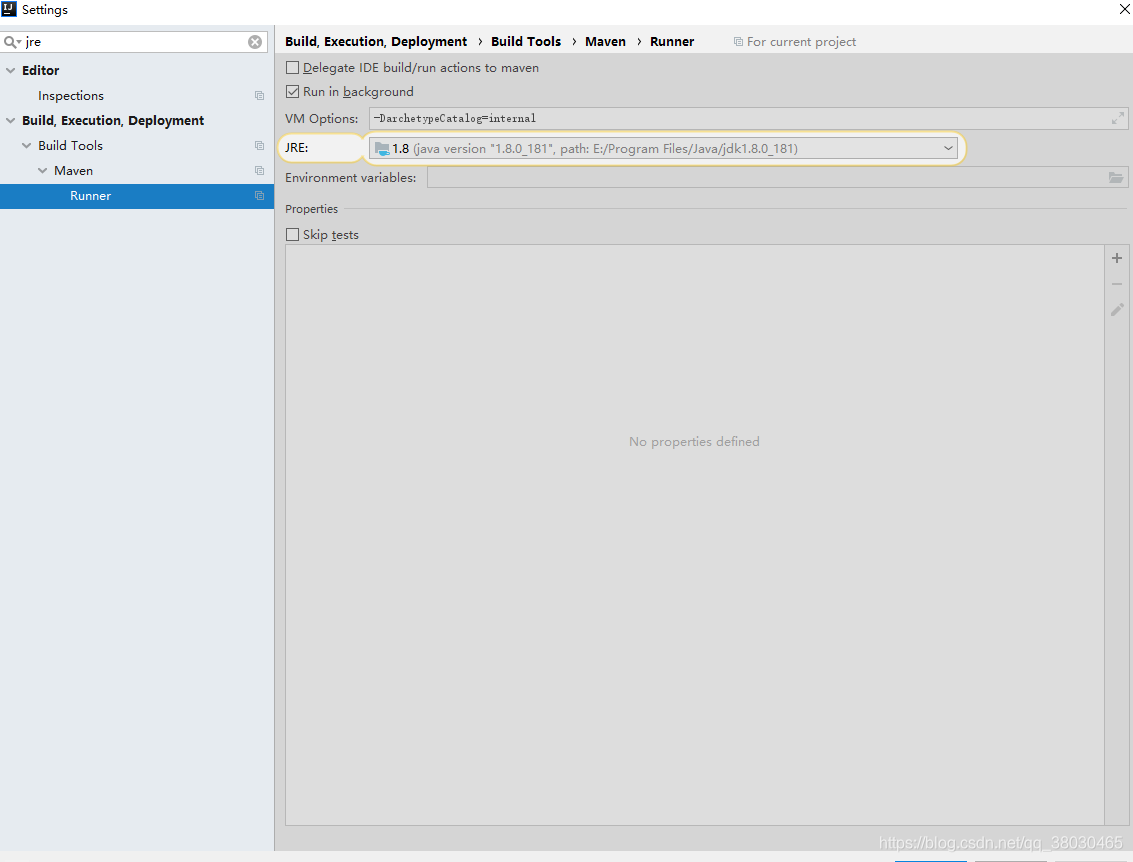The height and width of the screenshot is (862, 1133).
Task: Click the copy settings icon beside Inspections
Action: pyautogui.click(x=259, y=95)
